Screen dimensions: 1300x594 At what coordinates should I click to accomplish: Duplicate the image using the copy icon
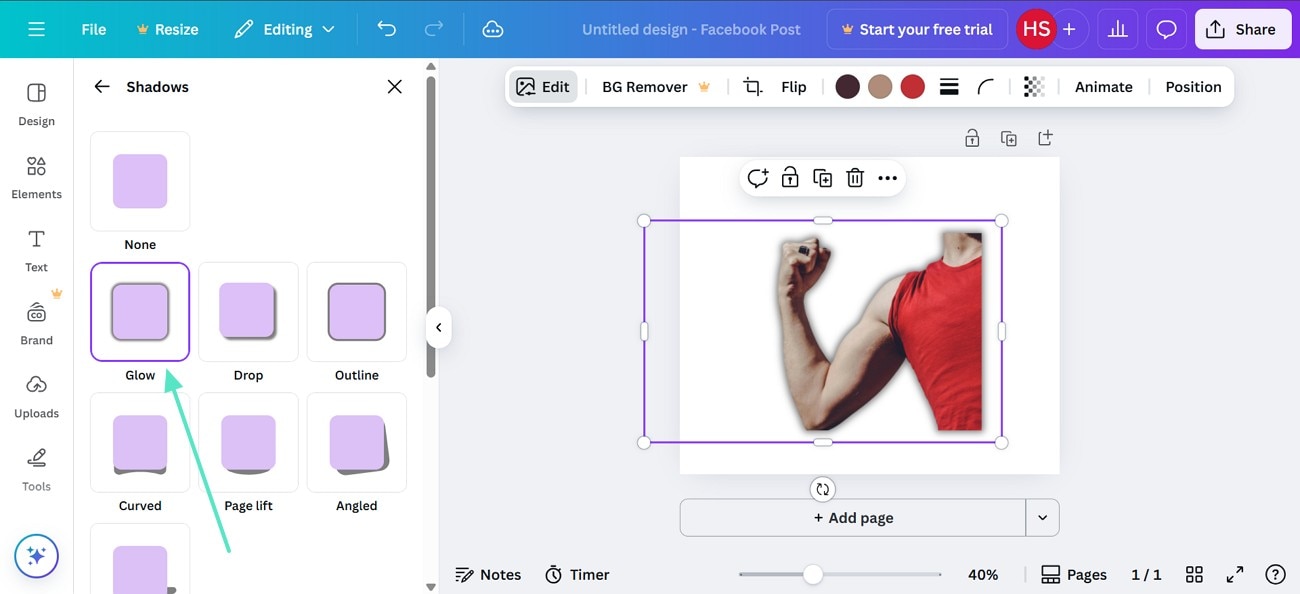pos(822,177)
